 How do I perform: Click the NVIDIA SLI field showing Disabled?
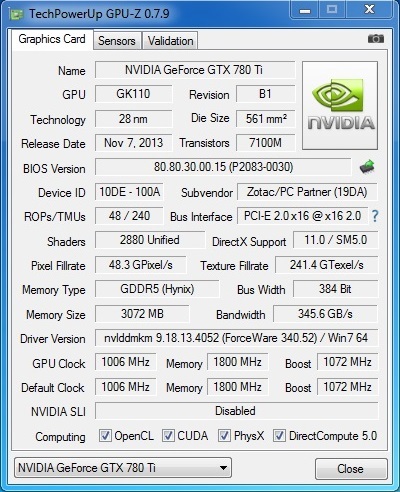pyautogui.click(x=237, y=411)
